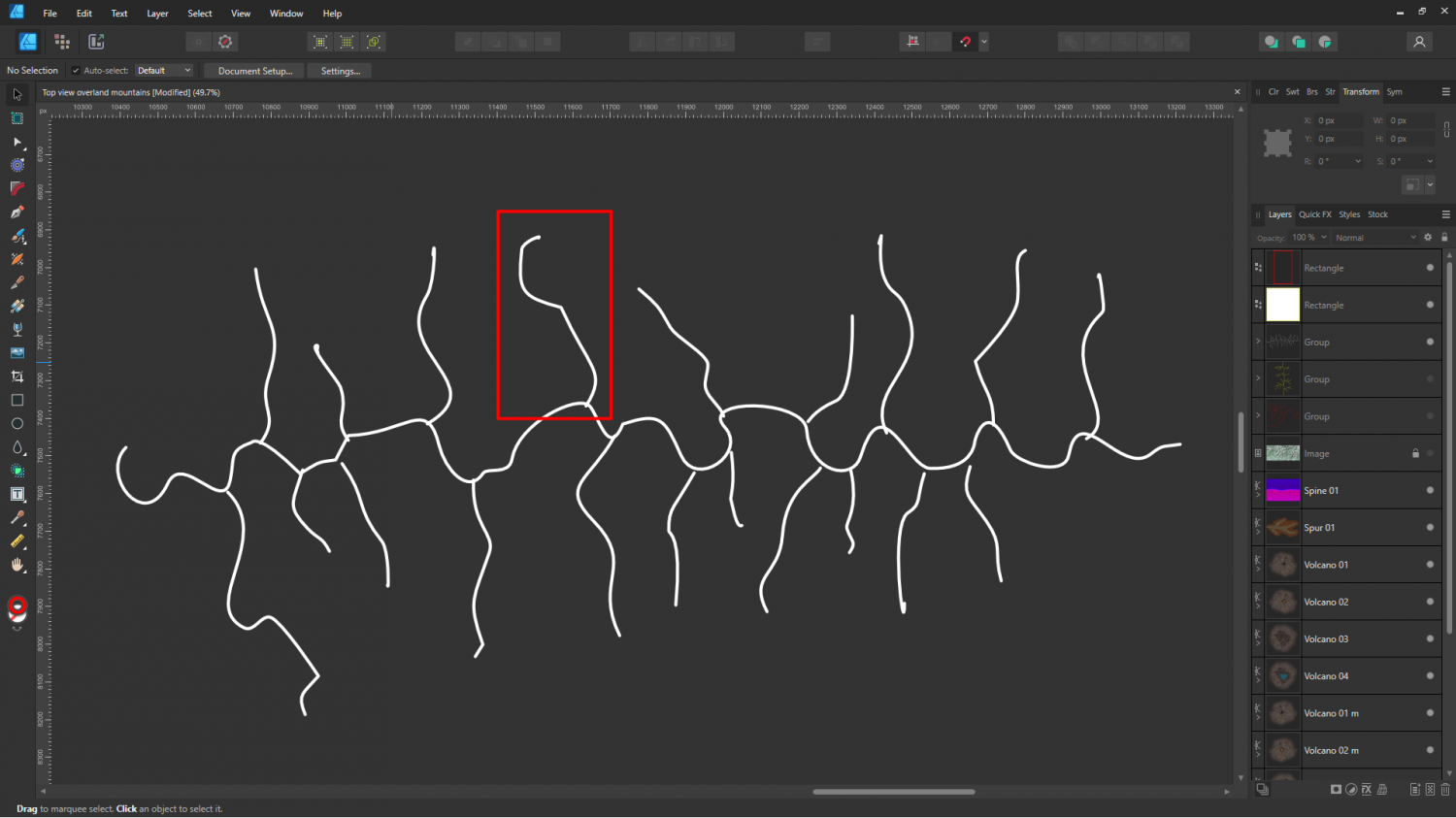Click the Spine 01 layer thumbnail
The height and width of the screenshot is (818, 1456).
pos(1282,490)
